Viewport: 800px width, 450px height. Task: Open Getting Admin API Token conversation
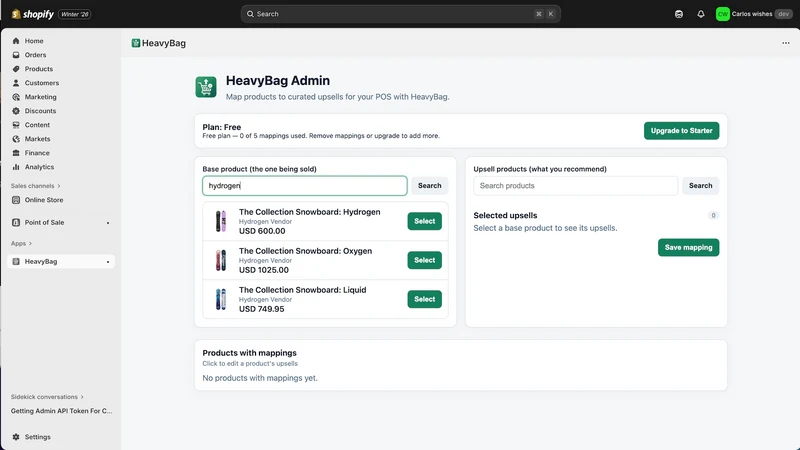61,411
